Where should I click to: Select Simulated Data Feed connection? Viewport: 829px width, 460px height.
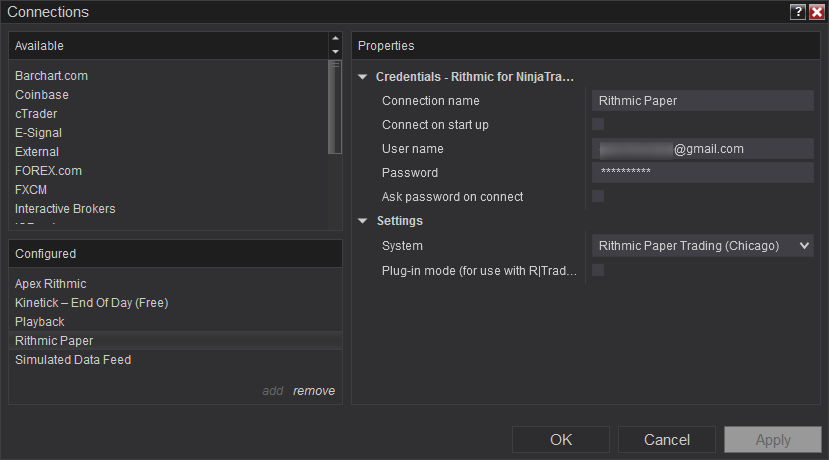click(x=176, y=360)
